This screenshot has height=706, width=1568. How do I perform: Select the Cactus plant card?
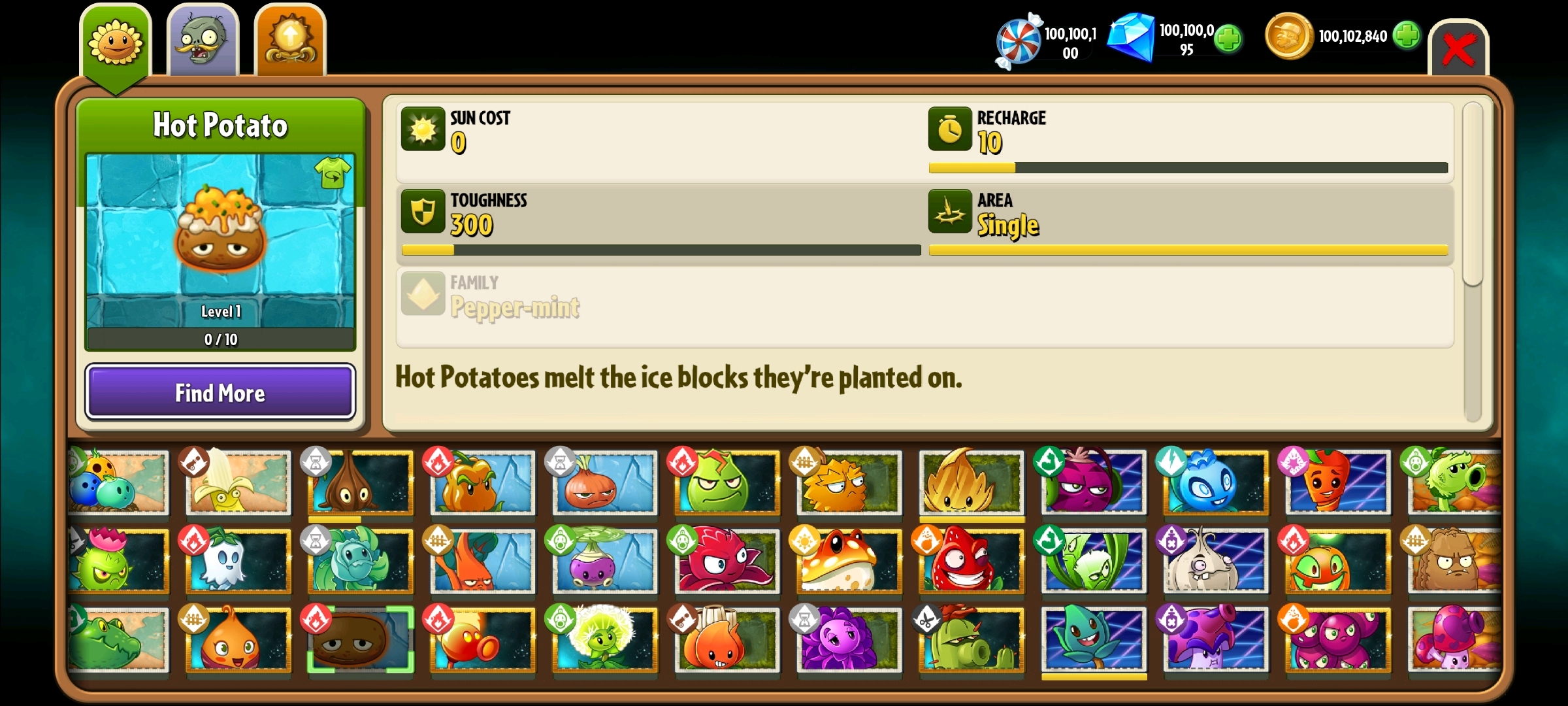(972, 639)
